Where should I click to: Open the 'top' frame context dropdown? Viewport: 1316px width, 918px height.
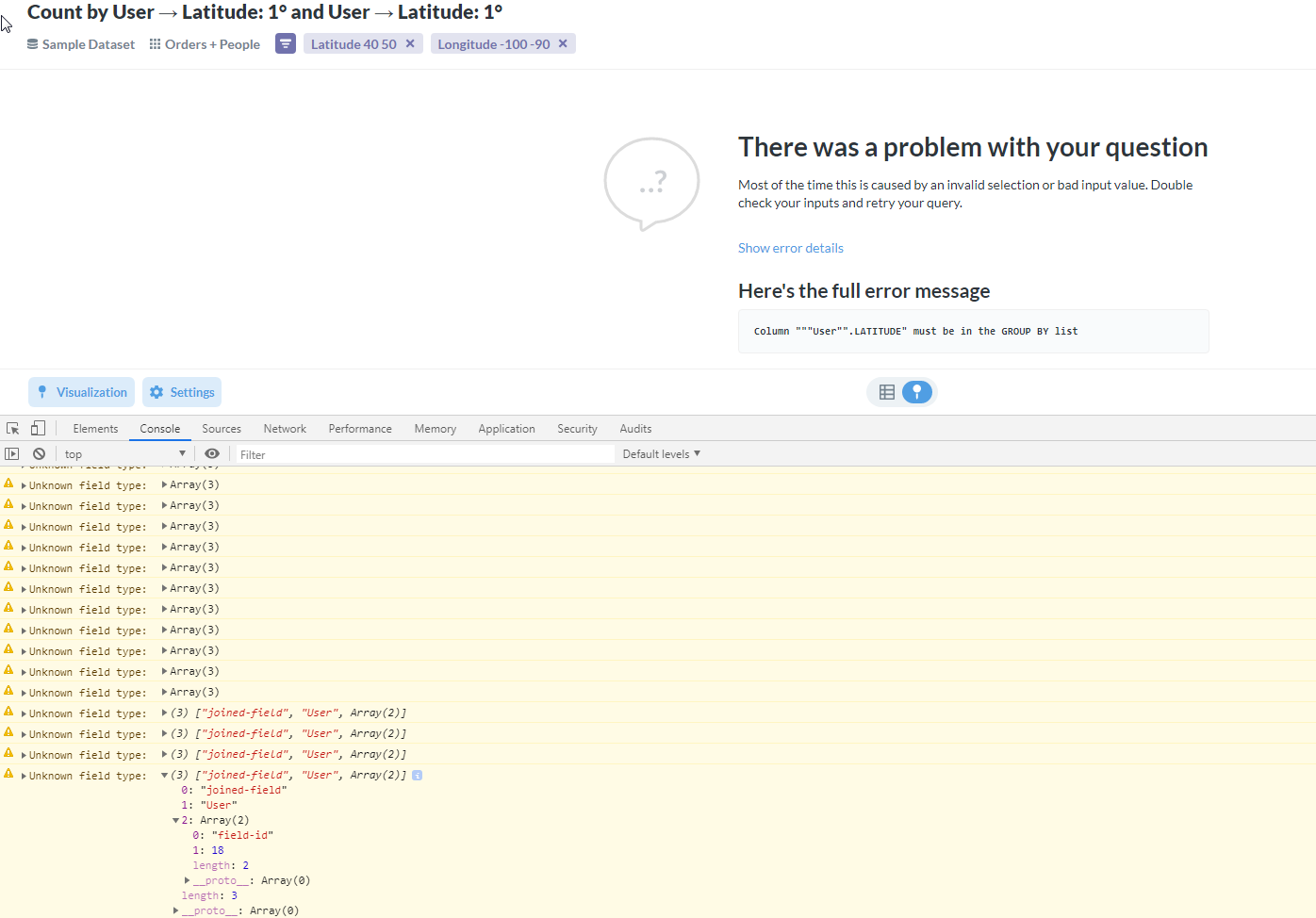coord(123,453)
